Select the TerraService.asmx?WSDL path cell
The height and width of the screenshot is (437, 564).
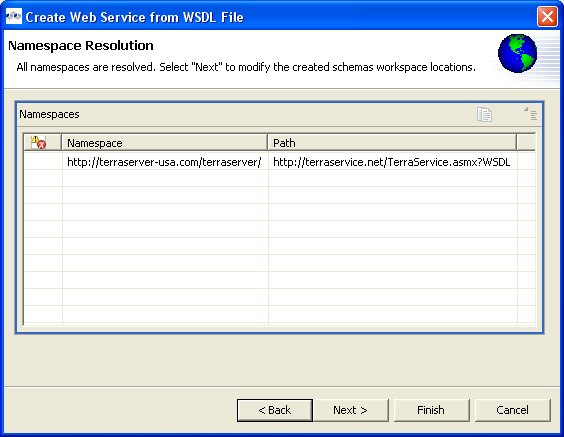[x=393, y=162]
